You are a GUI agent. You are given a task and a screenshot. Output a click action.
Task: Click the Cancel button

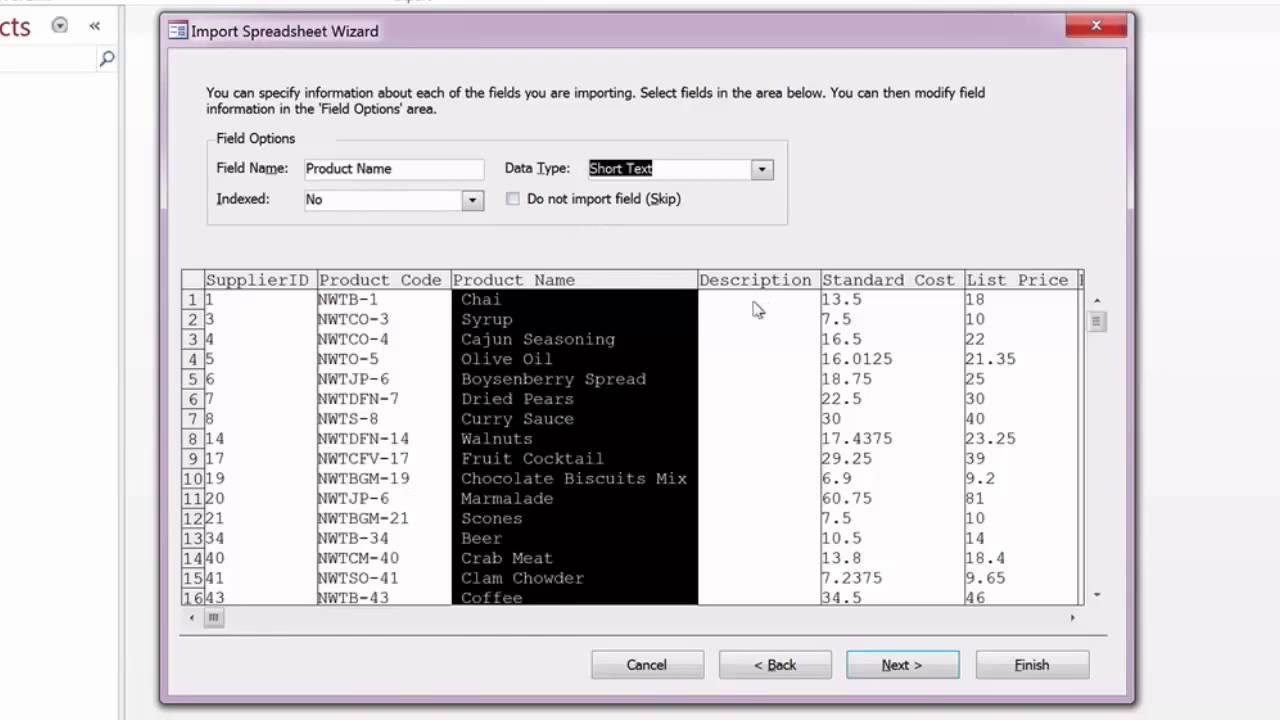coord(646,664)
